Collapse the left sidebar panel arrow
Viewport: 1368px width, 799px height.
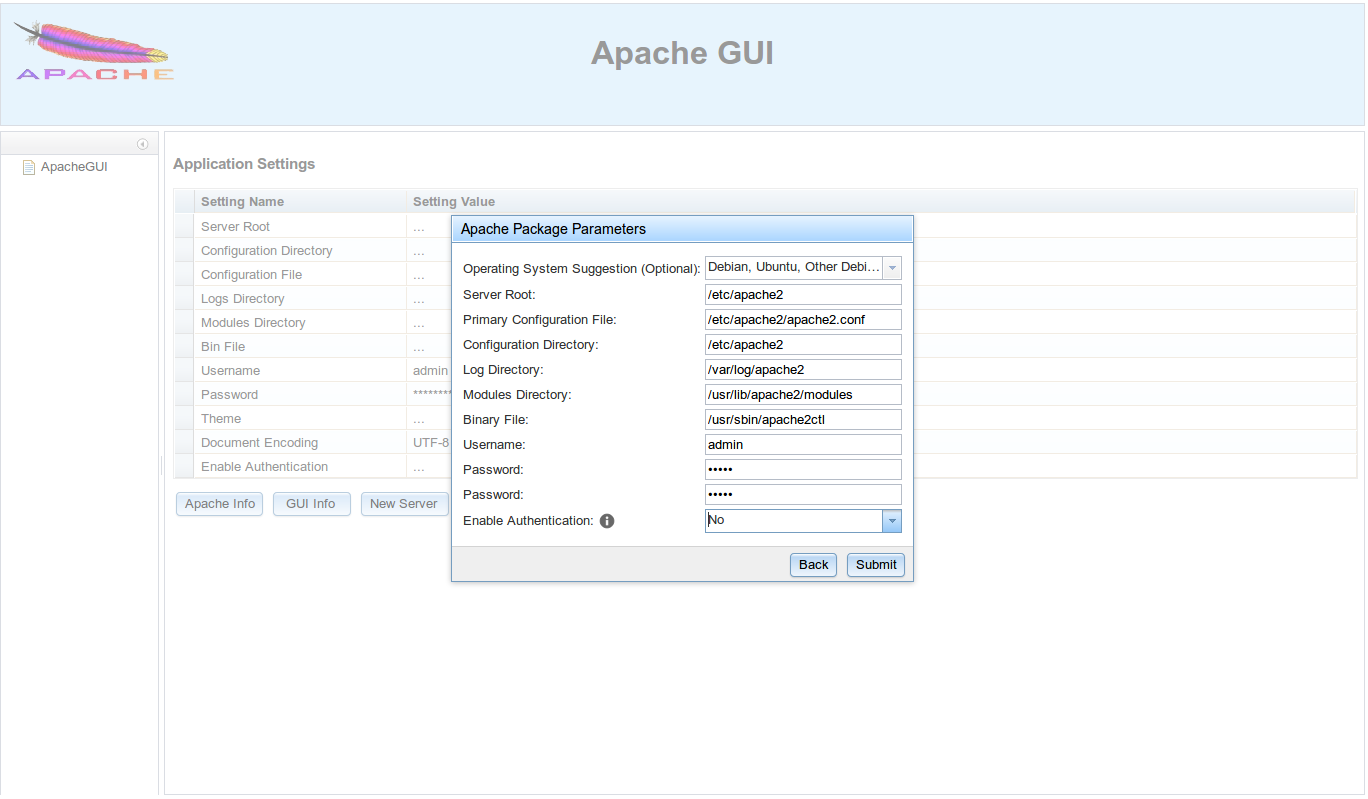tap(143, 144)
